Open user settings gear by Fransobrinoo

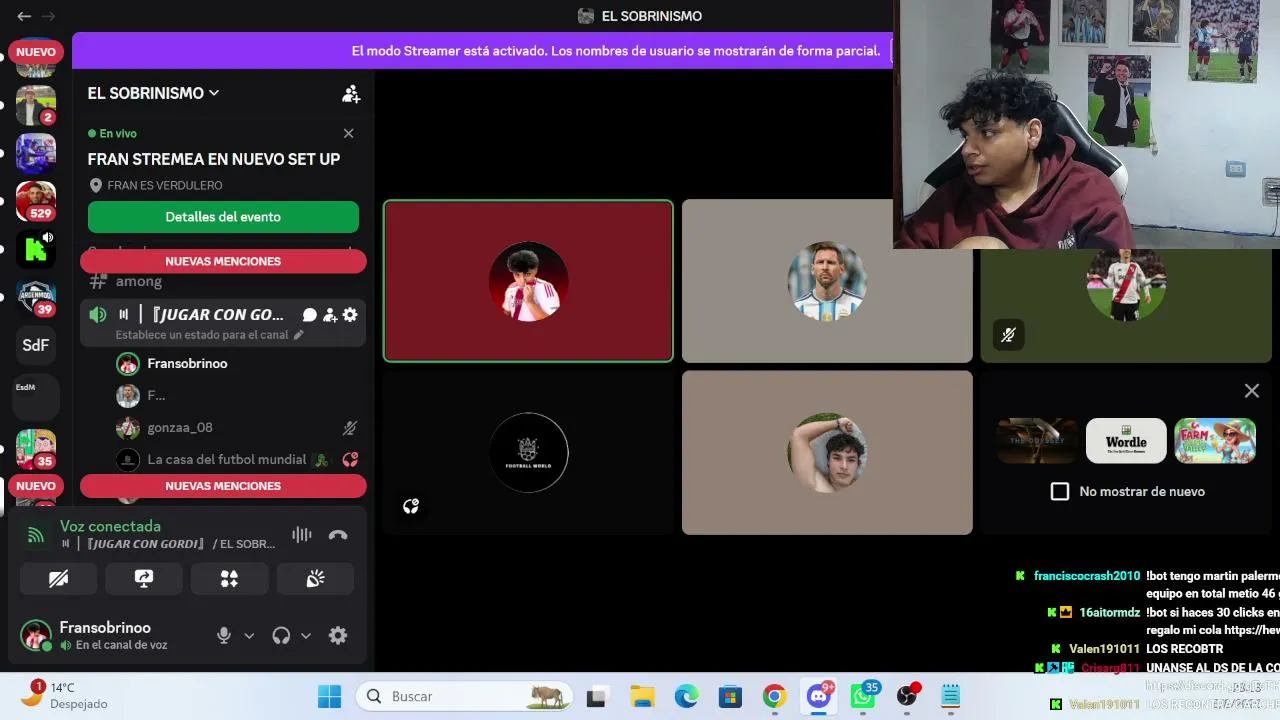[x=338, y=635]
